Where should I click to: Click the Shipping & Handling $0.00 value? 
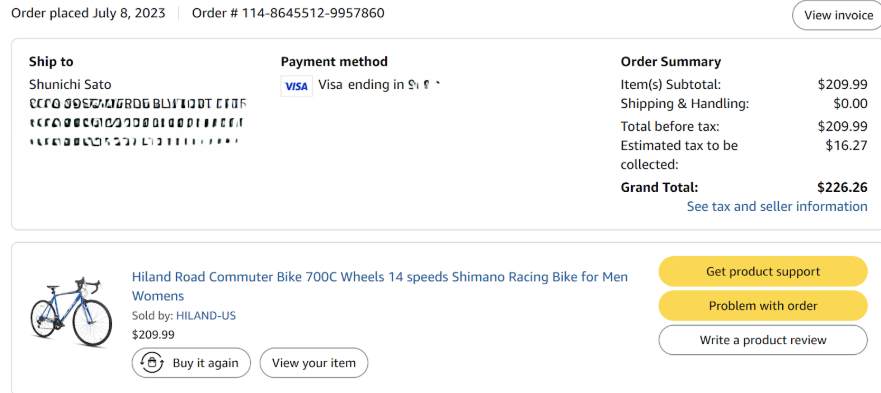click(x=850, y=103)
